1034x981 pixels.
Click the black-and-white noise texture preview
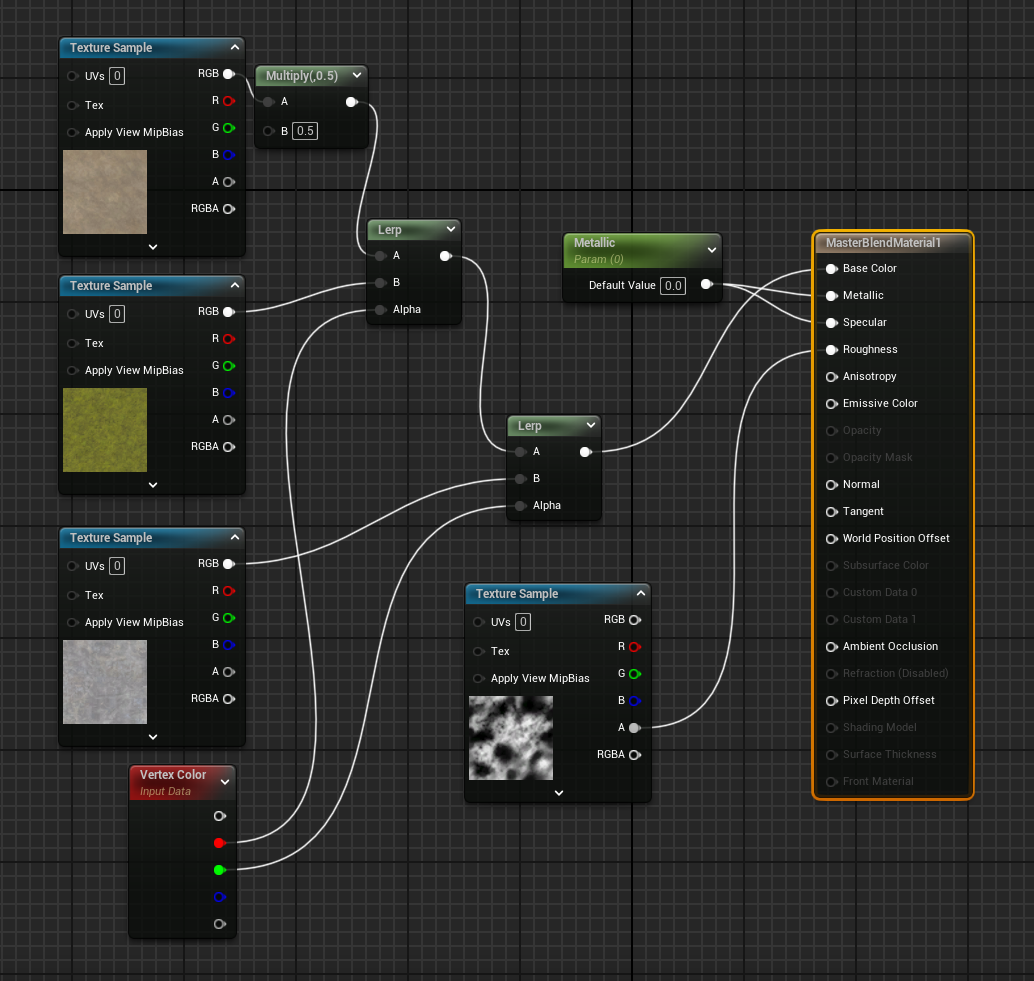[x=511, y=738]
